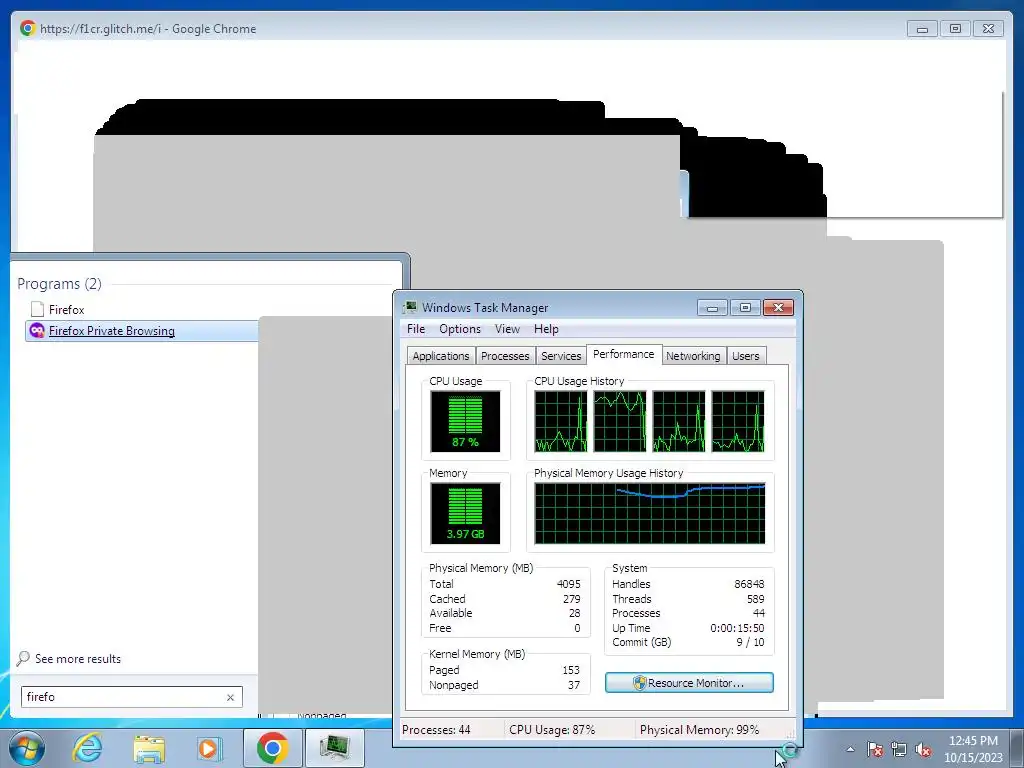Click the Physical Memory Usage History graph
This screenshot has width=1024, height=768.
pyautogui.click(x=650, y=513)
